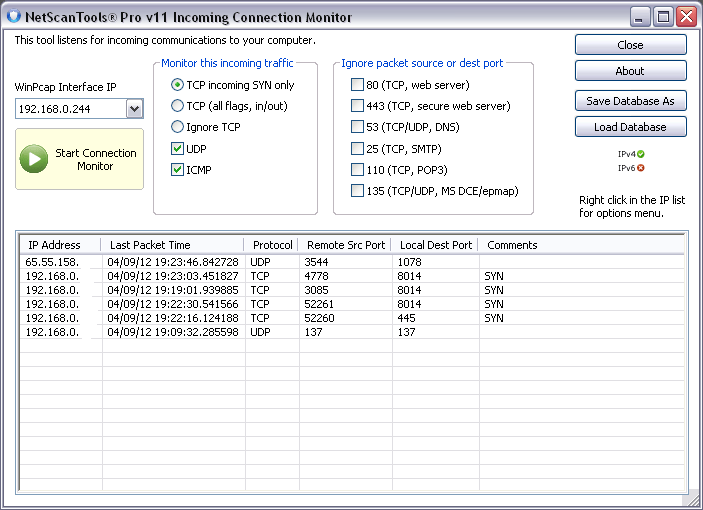Click the IPv4 green status icon

[x=641, y=154]
